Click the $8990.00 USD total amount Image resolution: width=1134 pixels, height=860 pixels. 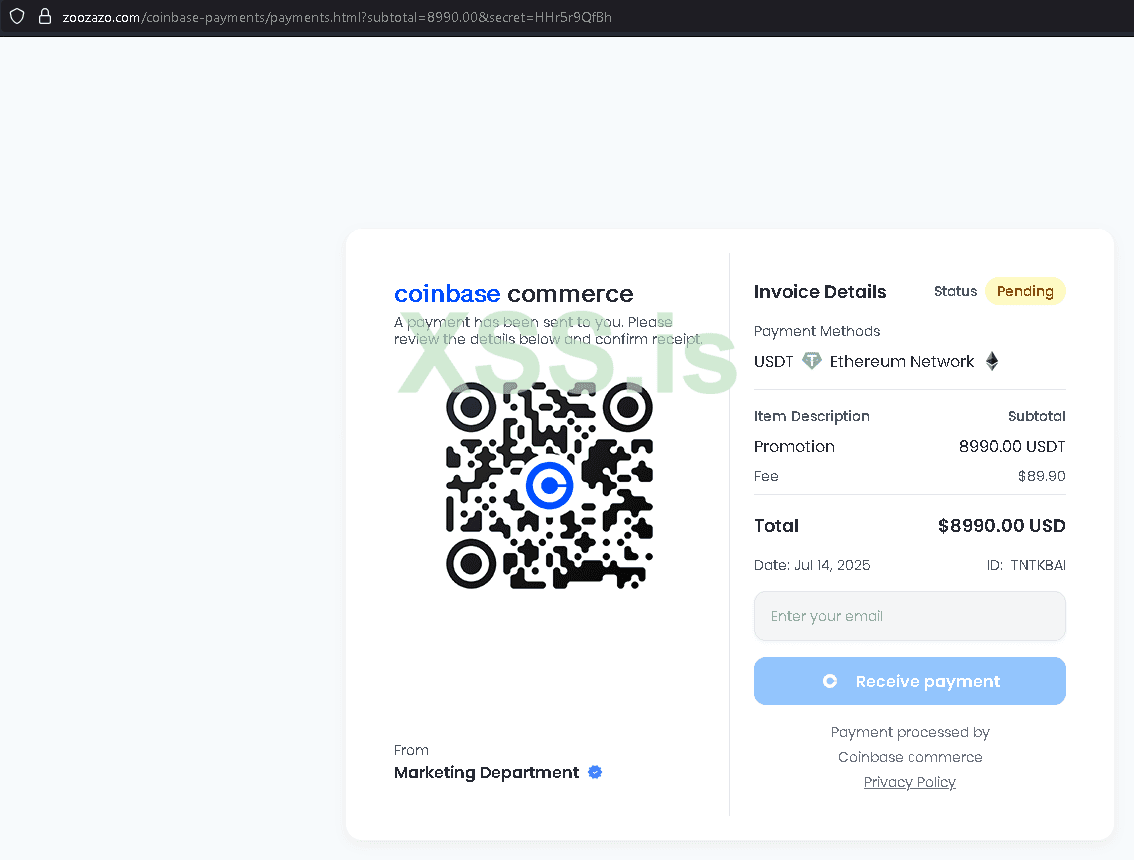click(1001, 526)
